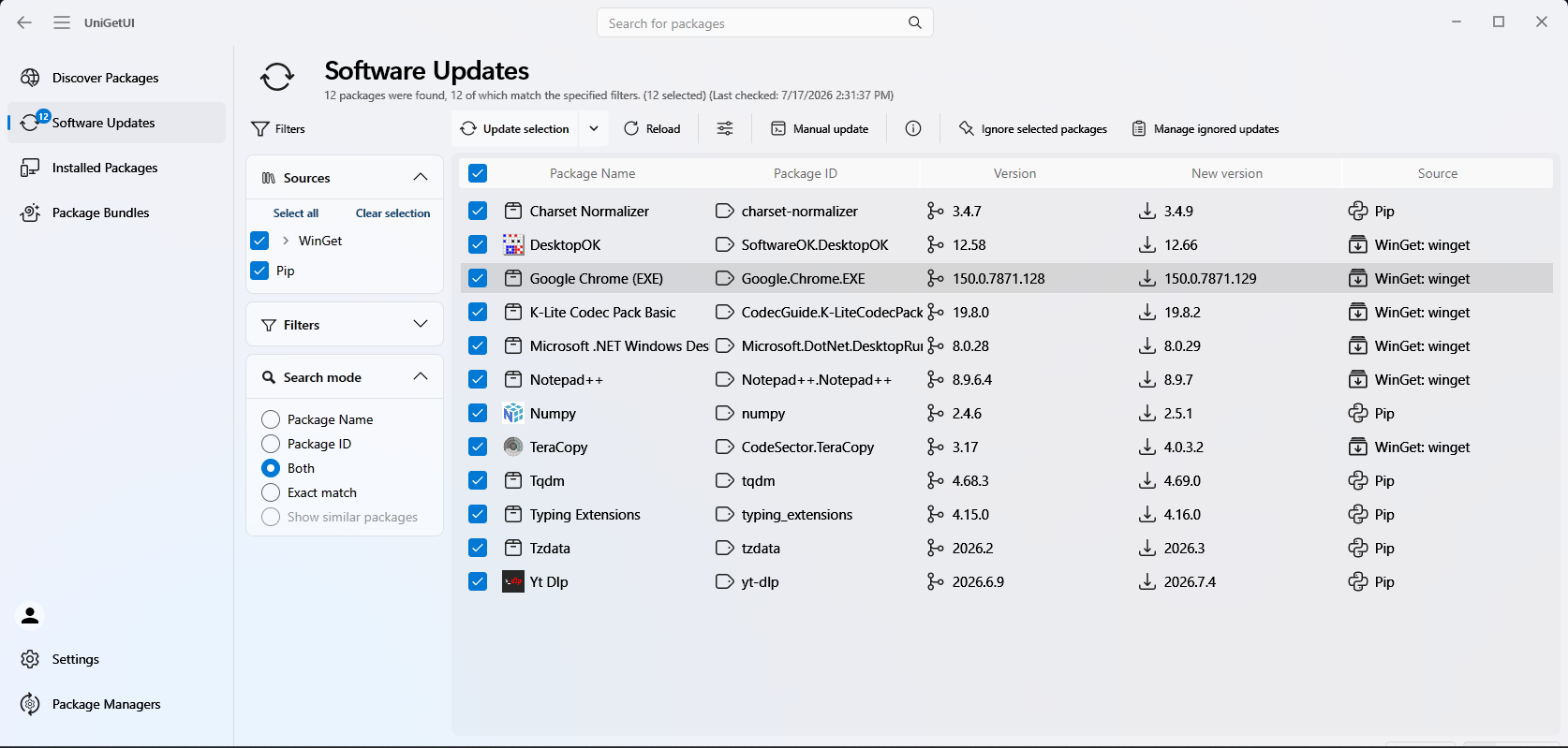
Task: Click new version 150.0.7871.129
Action: coord(1210,278)
